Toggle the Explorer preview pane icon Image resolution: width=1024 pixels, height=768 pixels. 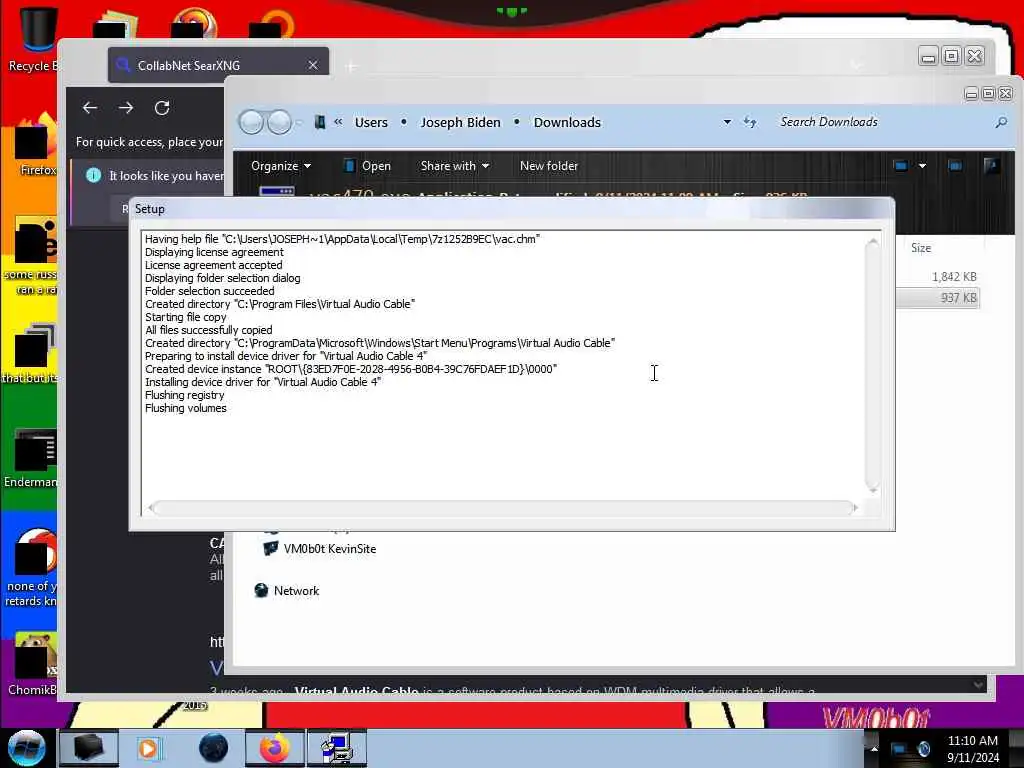tap(955, 166)
